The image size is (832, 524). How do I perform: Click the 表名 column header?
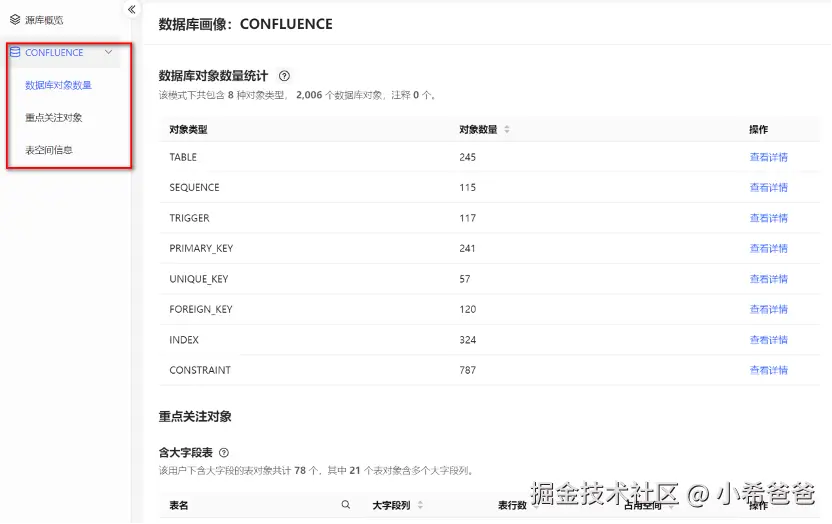click(179, 505)
